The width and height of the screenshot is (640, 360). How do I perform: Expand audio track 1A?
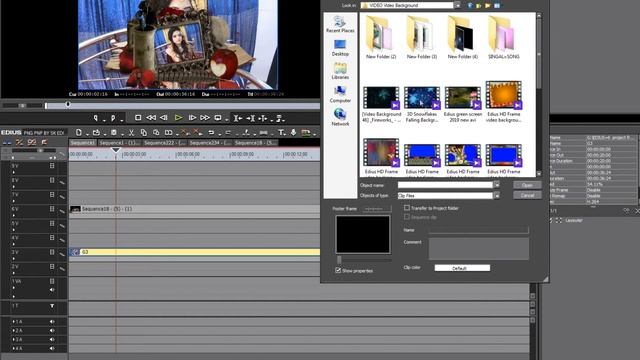click(x=13, y=322)
